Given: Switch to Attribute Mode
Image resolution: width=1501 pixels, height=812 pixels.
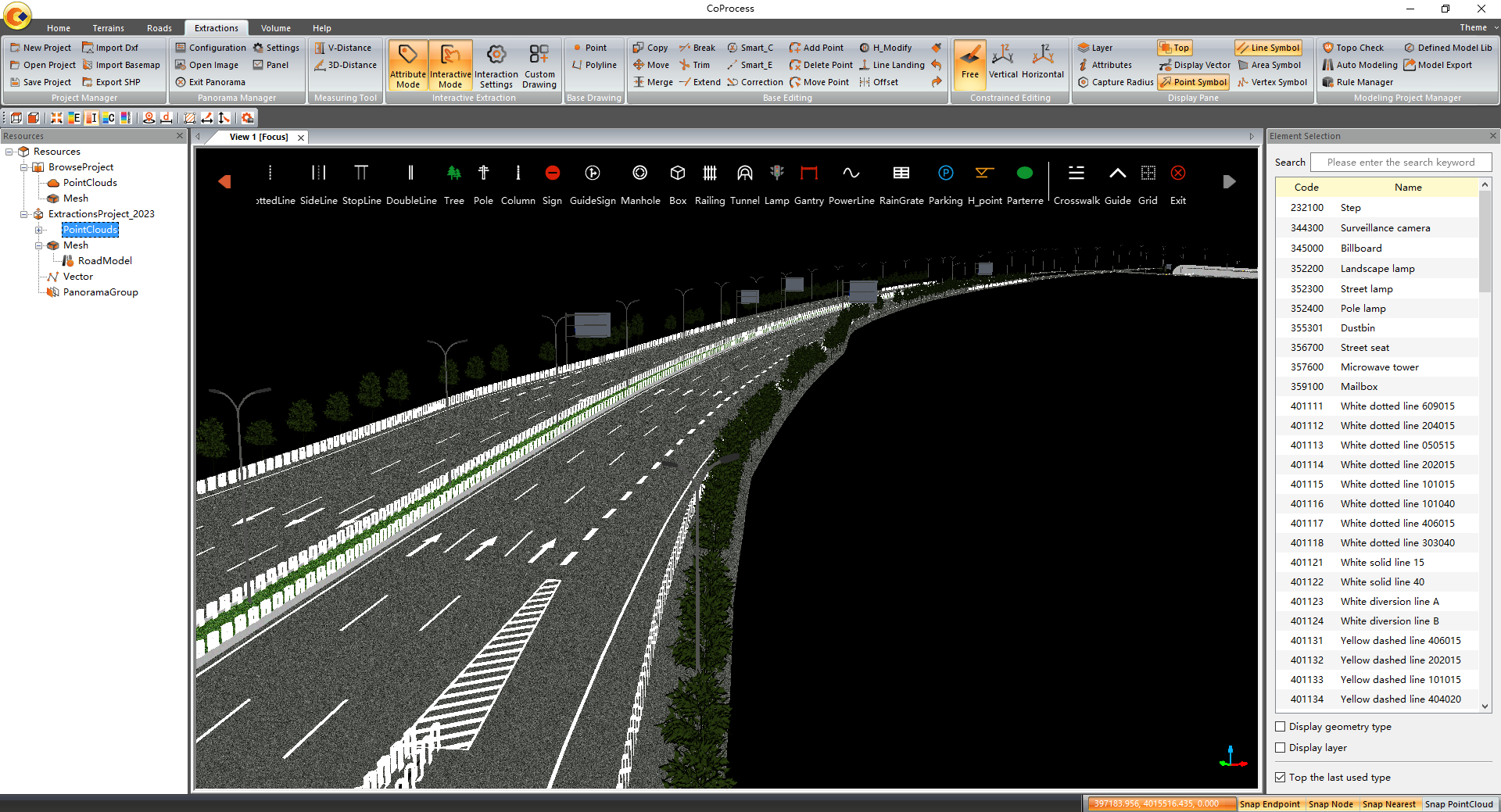Looking at the screenshot, I should click(x=407, y=65).
